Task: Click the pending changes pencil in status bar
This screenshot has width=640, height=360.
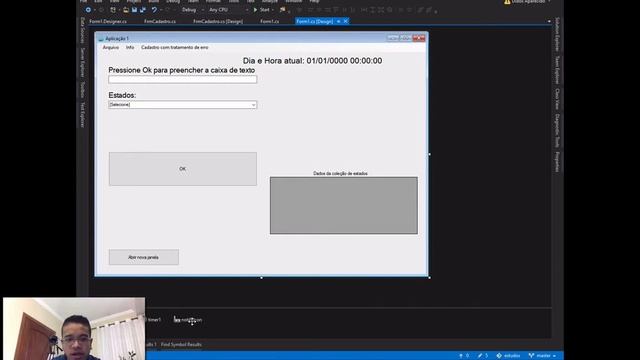Action: [x=483, y=356]
